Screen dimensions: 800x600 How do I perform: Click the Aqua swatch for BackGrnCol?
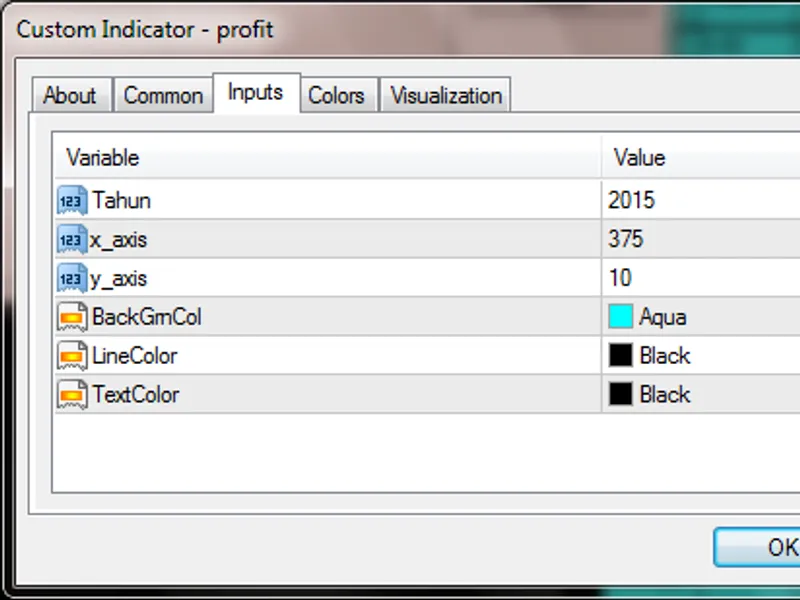620,316
